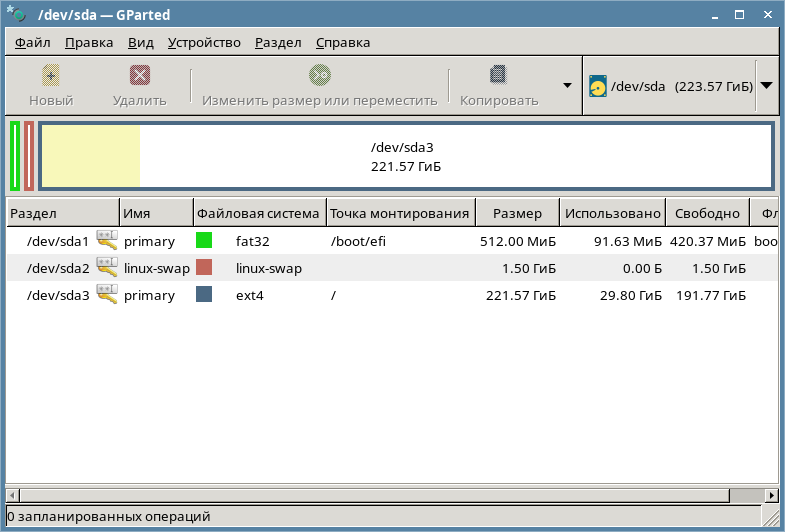785x532 pixels.
Task: Select the green sda1 block in disk map
Action: [x=15, y=156]
